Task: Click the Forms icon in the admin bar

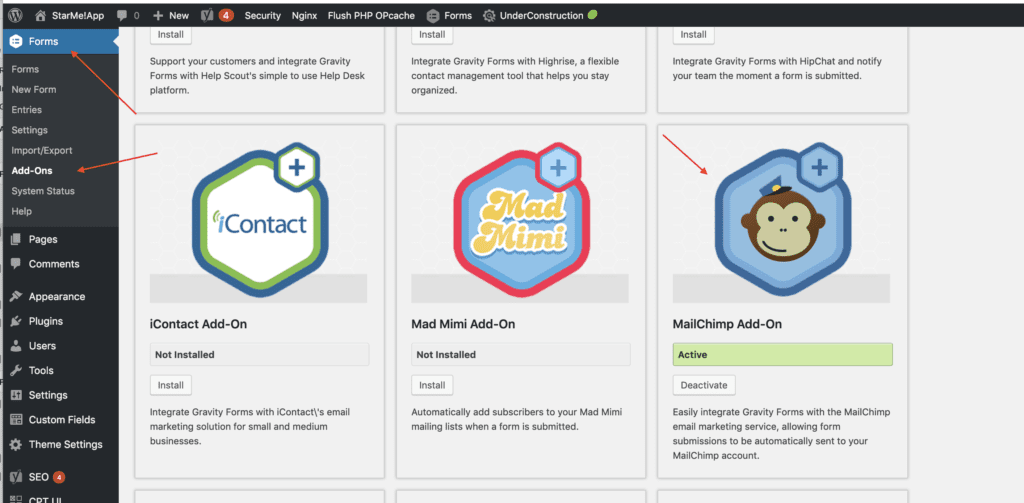Action: click(x=432, y=16)
